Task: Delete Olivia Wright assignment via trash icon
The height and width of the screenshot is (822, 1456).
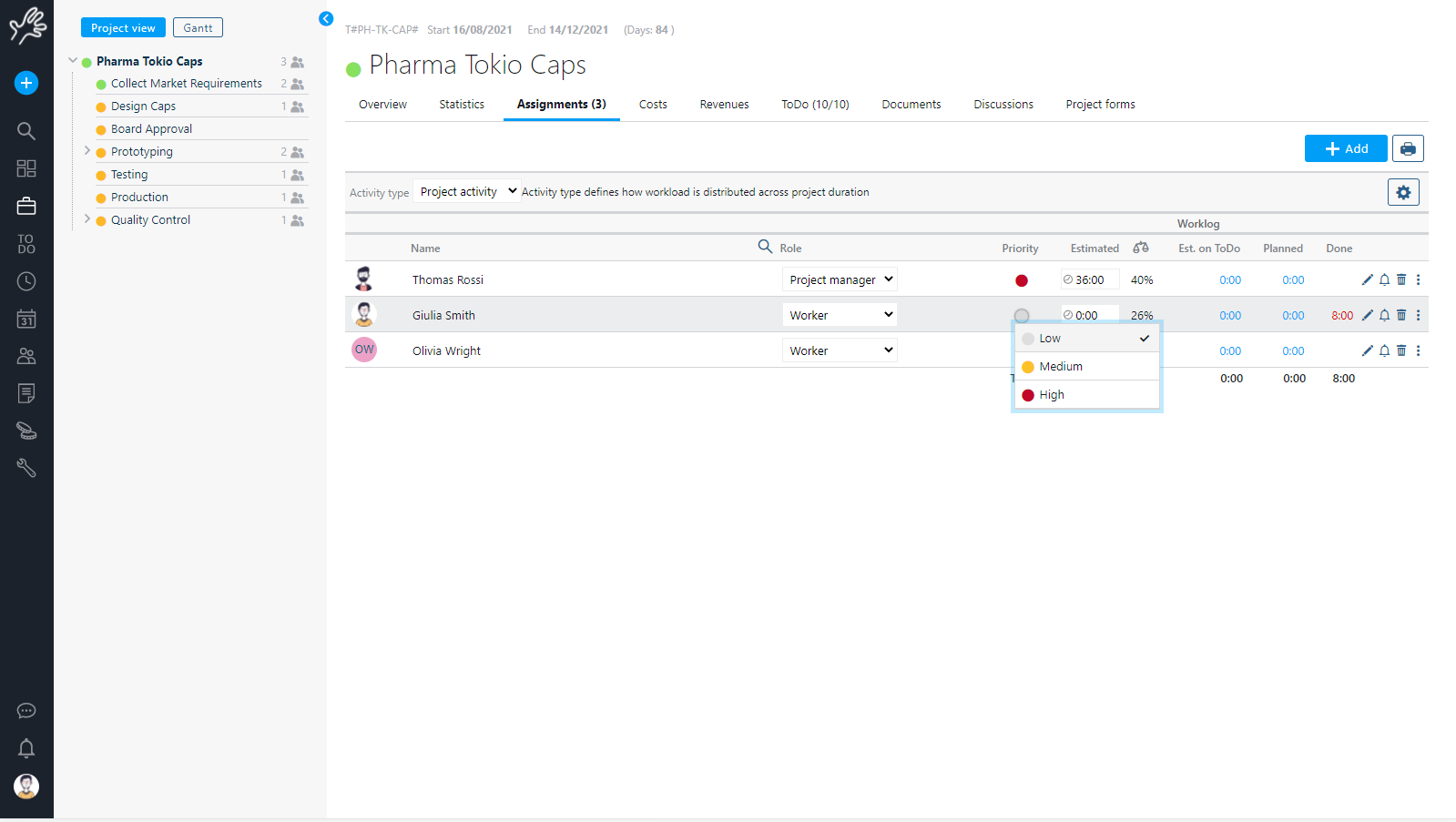Action: (1401, 350)
